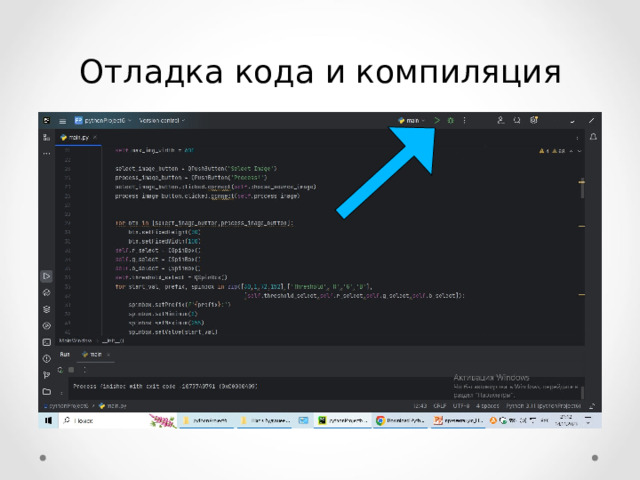
Task: Open the Terminal sidebar icon
Action: click(47, 342)
